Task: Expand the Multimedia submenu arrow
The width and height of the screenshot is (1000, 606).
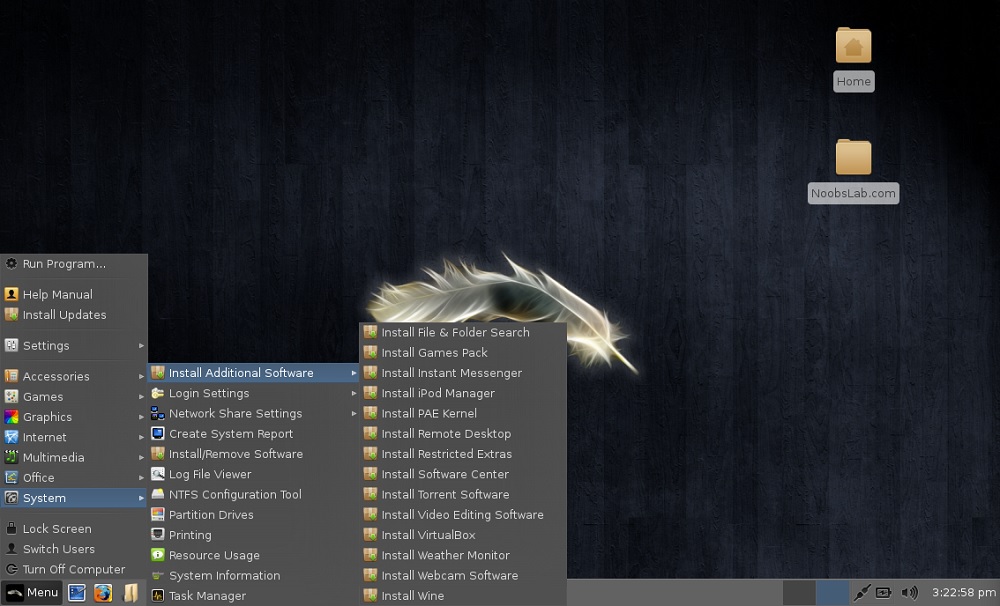Action: click(141, 457)
